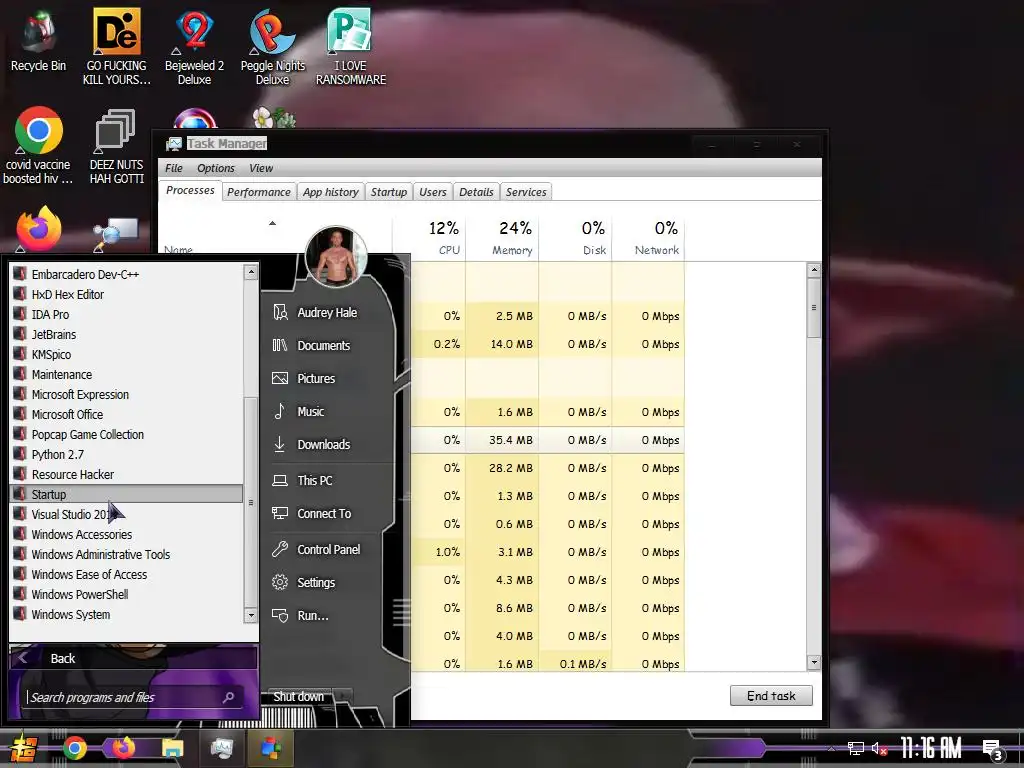The height and width of the screenshot is (768, 1024).
Task: Expand the Python 2.7 folder
Action: 127,455
